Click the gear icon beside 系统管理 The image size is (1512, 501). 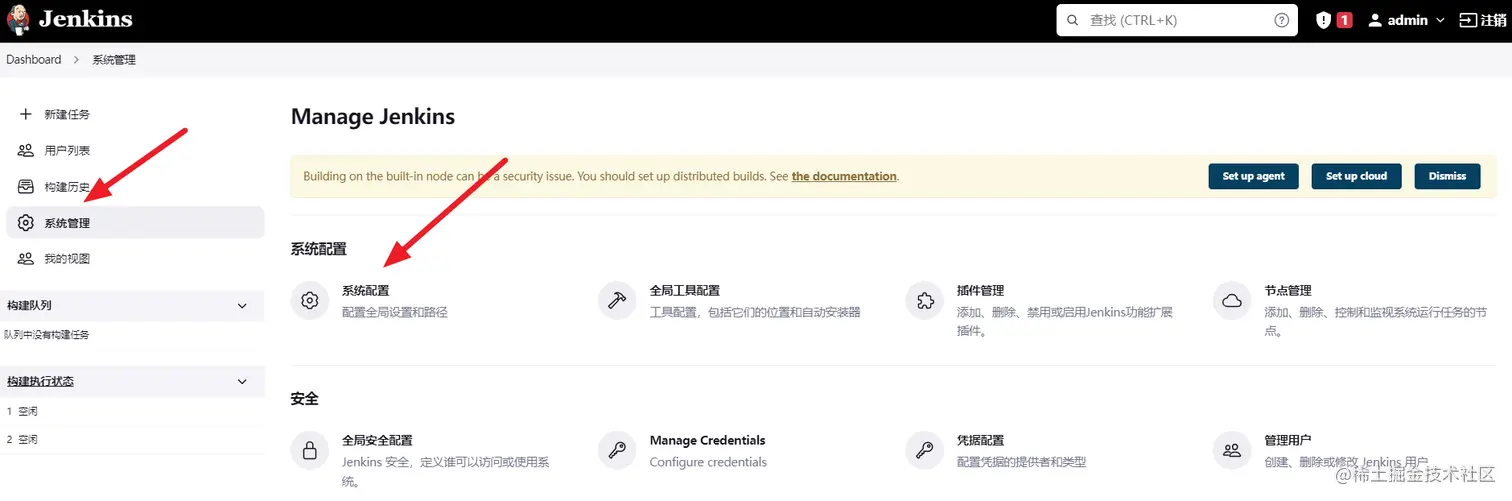point(26,222)
